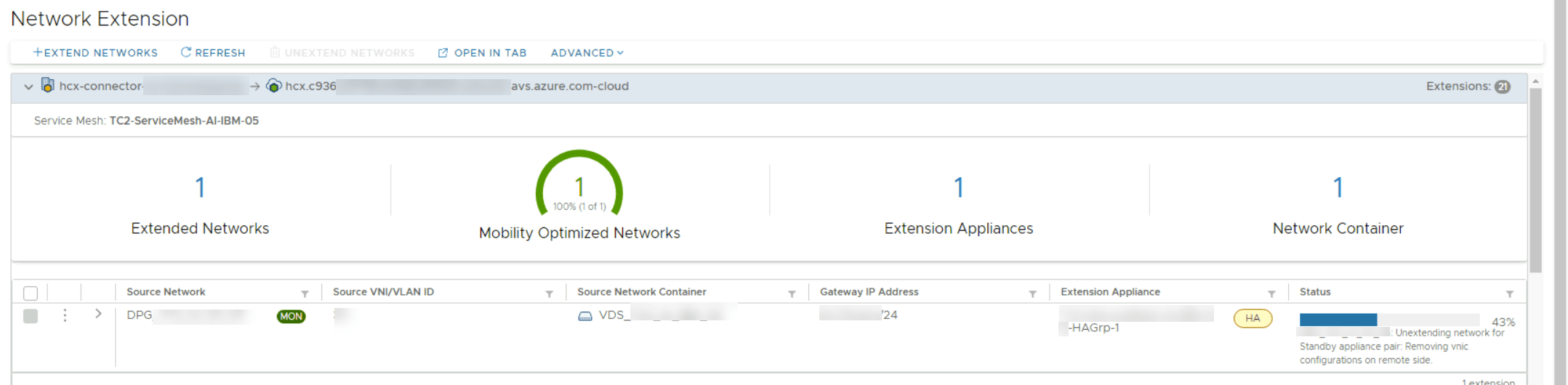Click Open In Tab toolbar option

click(482, 53)
